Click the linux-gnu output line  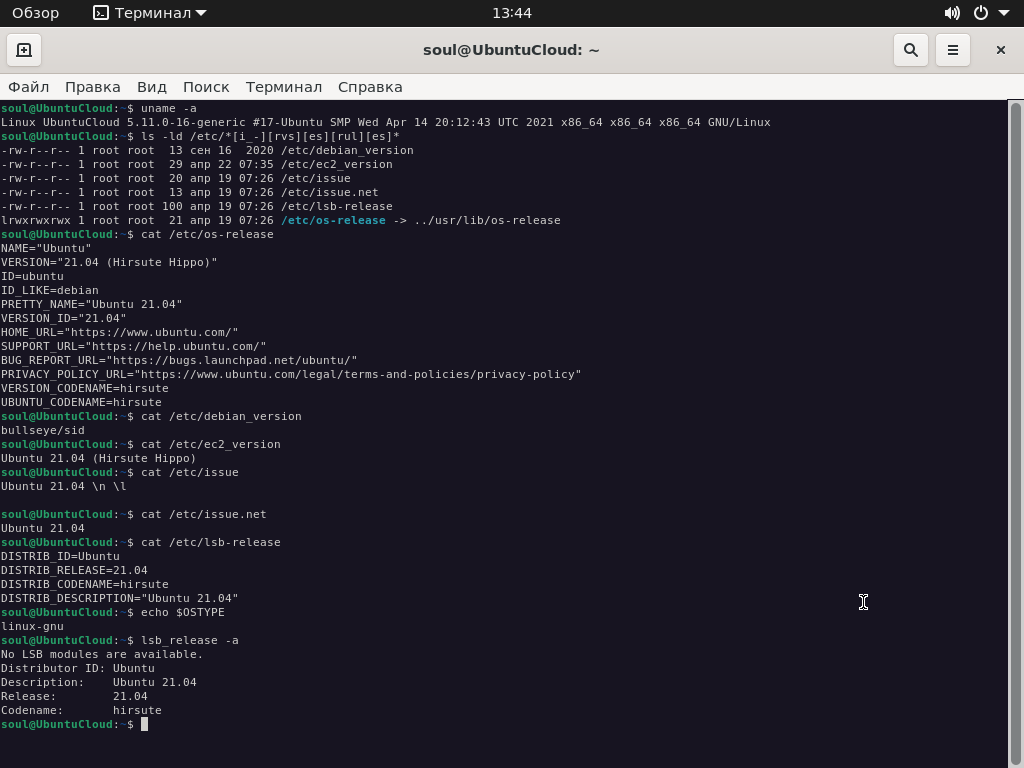[32, 626]
